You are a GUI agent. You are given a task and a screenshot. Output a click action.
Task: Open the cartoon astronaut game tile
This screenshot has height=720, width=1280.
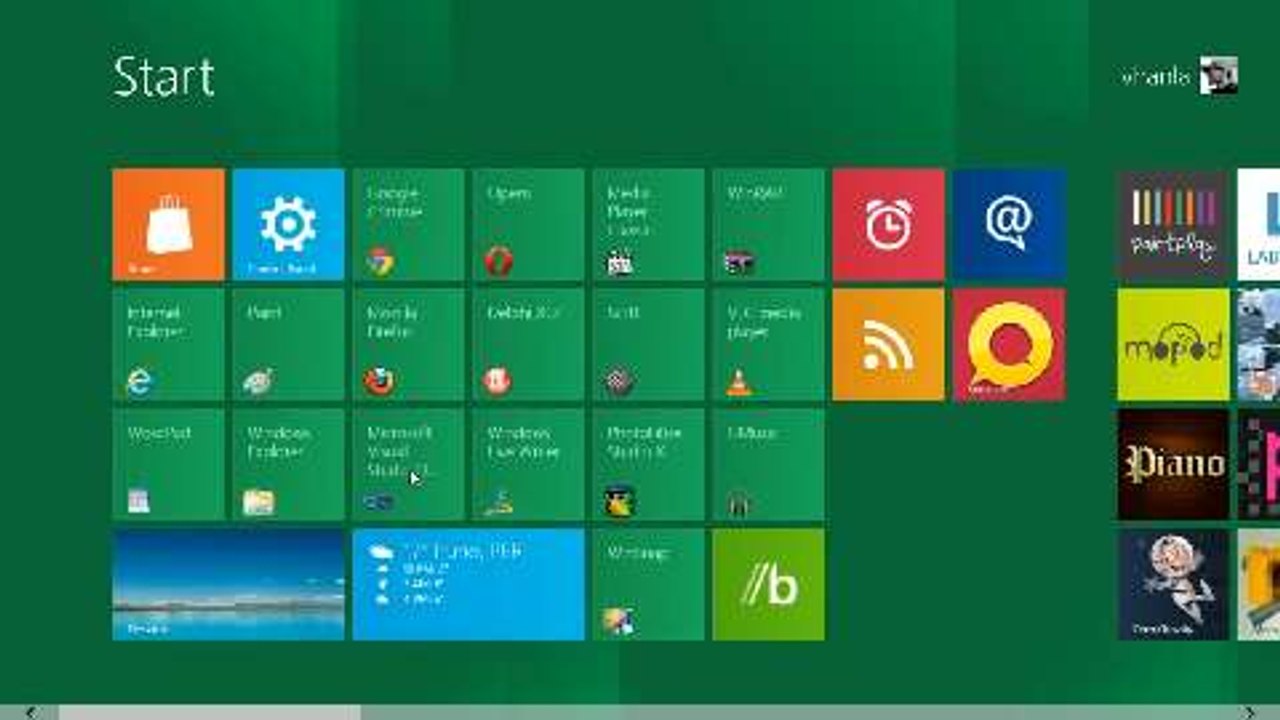click(x=1173, y=584)
